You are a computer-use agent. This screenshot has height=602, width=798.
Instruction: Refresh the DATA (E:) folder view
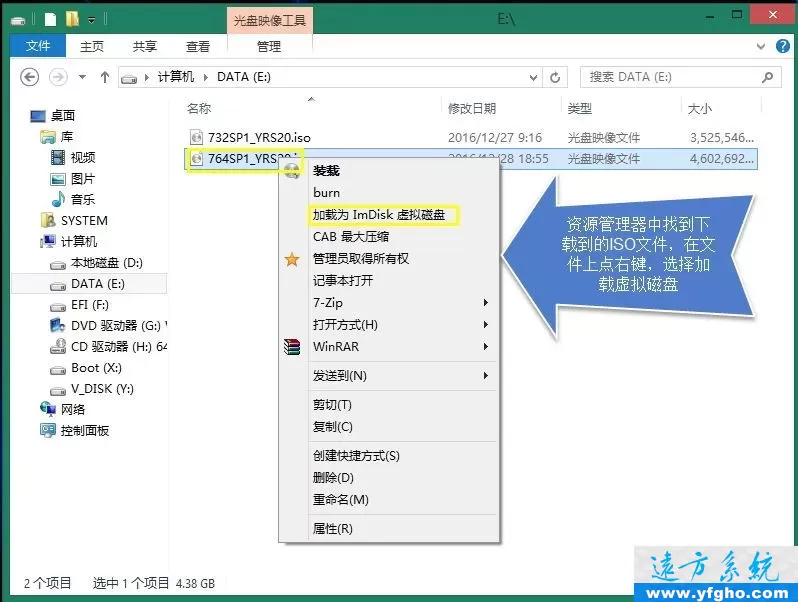click(555, 77)
